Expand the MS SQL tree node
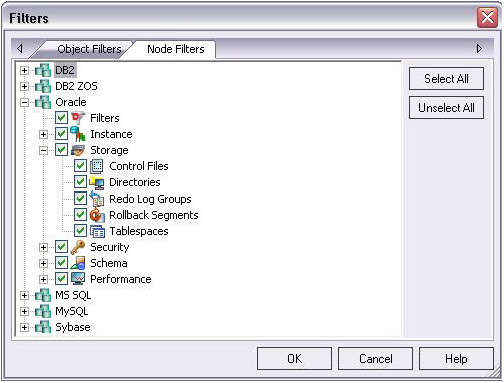 coord(24,295)
